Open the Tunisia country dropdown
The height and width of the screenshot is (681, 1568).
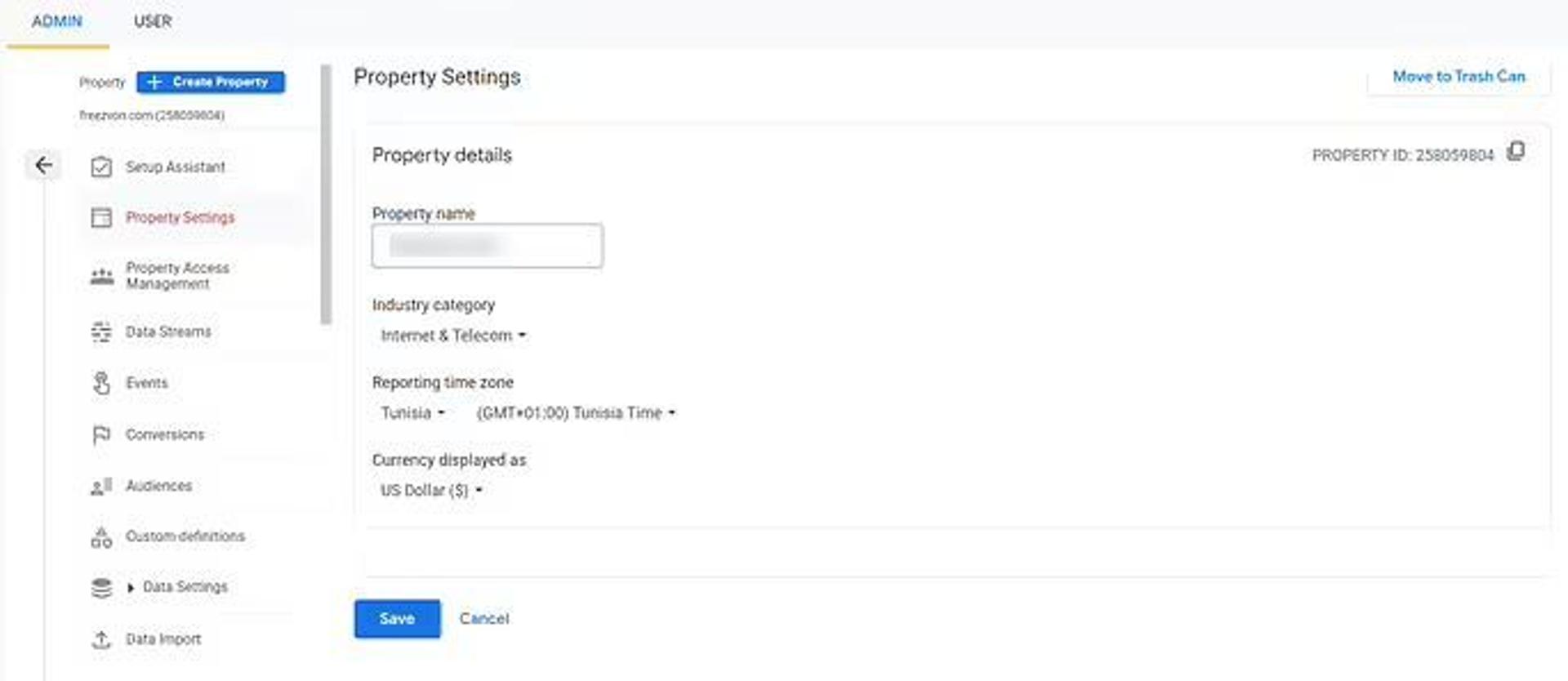tap(412, 413)
